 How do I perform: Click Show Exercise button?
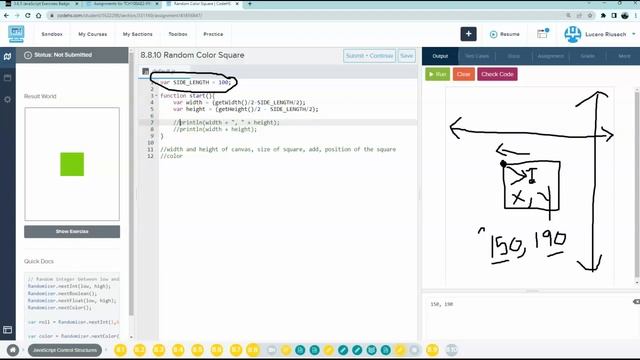(x=72, y=231)
